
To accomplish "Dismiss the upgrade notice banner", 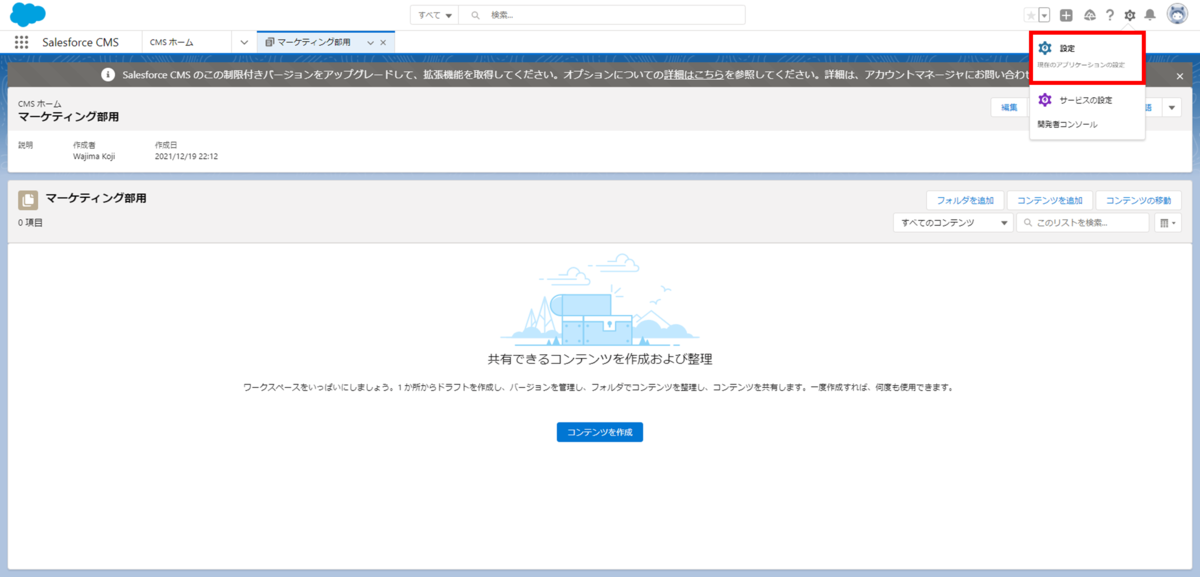I will tap(1180, 75).
